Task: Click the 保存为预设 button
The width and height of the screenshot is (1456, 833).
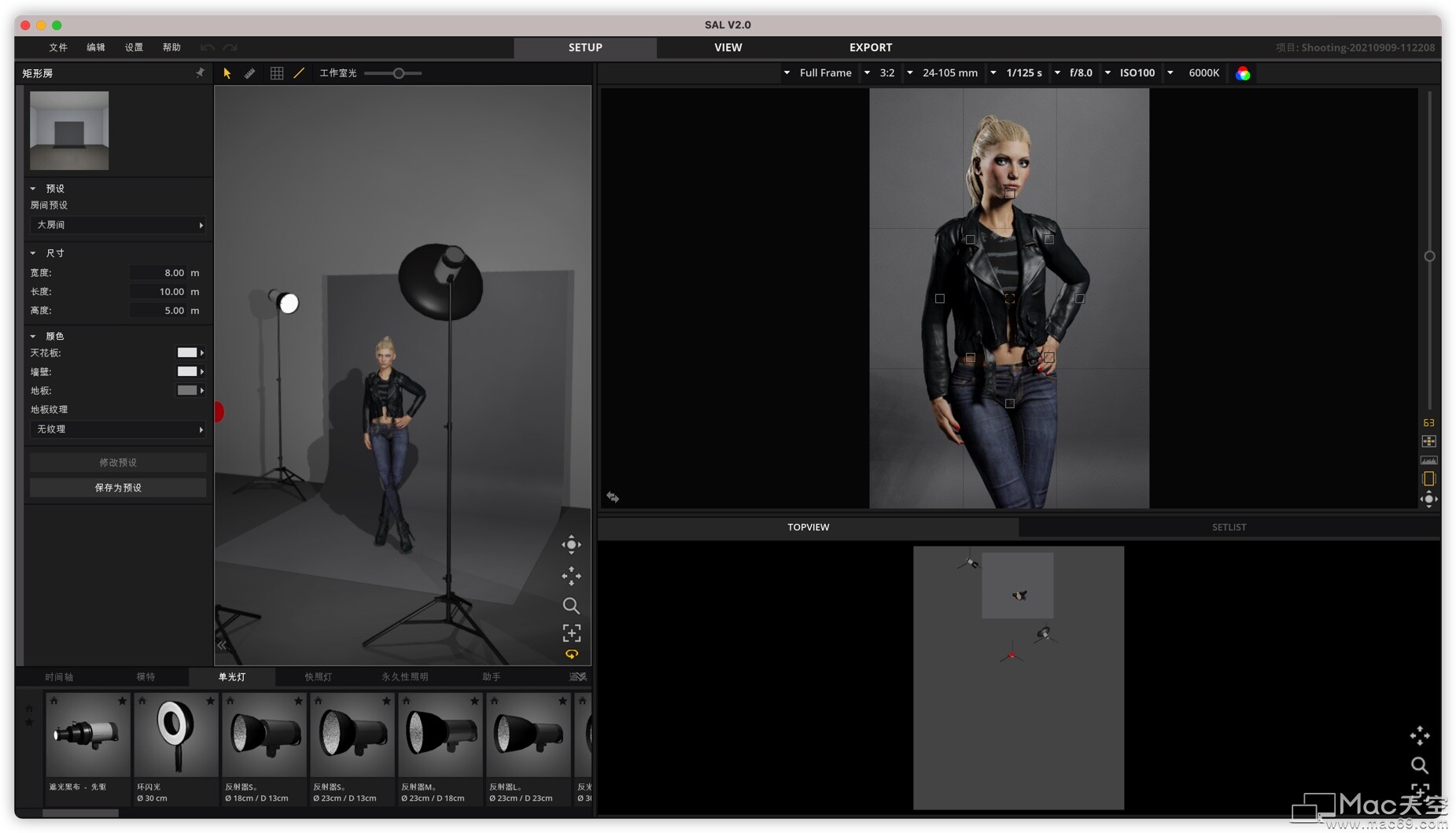Action: click(x=118, y=488)
